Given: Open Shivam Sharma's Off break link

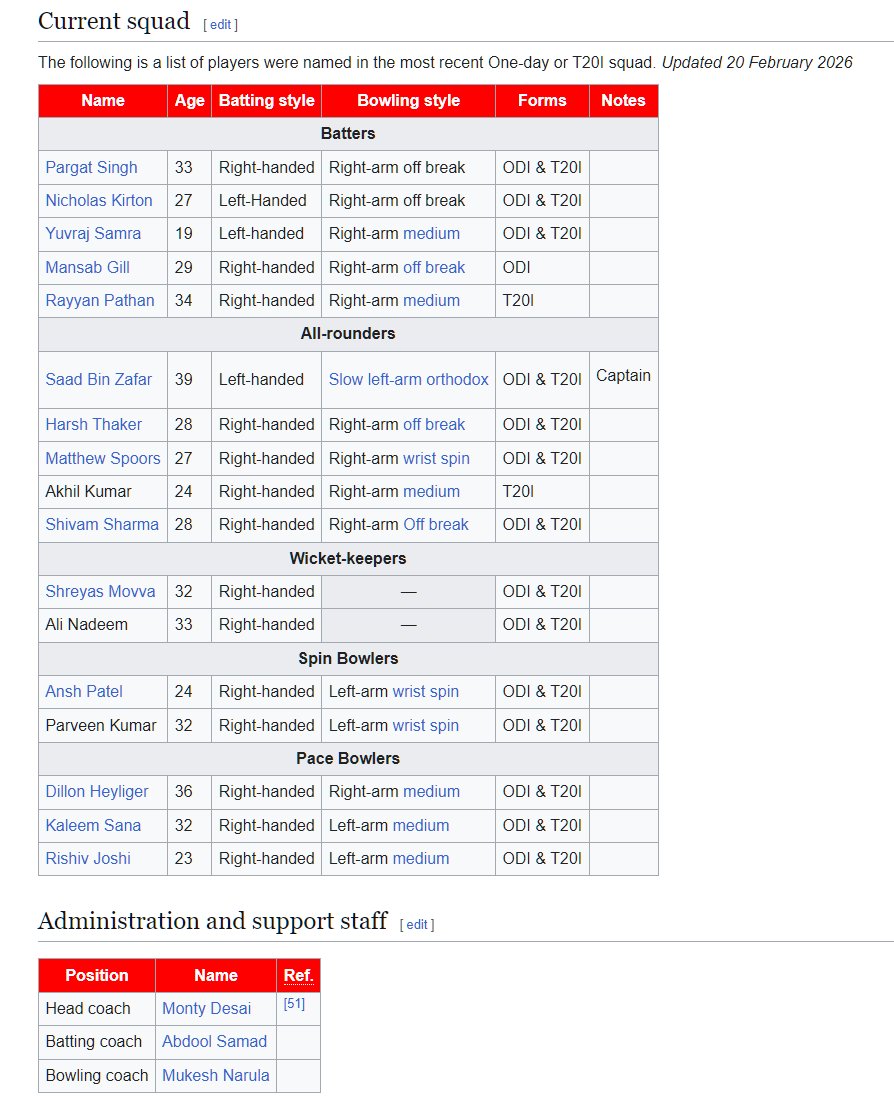Looking at the screenshot, I should pyautogui.click(x=436, y=525).
